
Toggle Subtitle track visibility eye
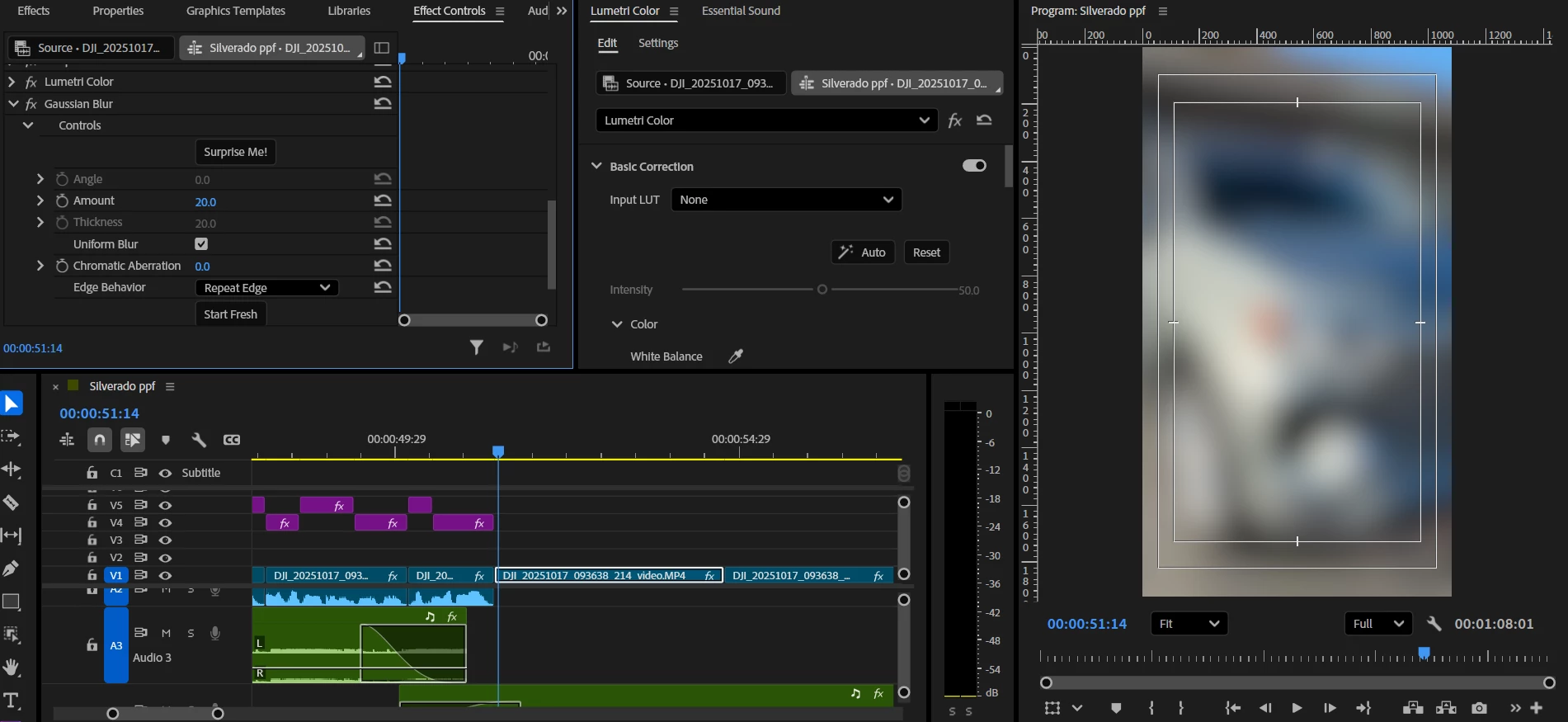pos(165,473)
